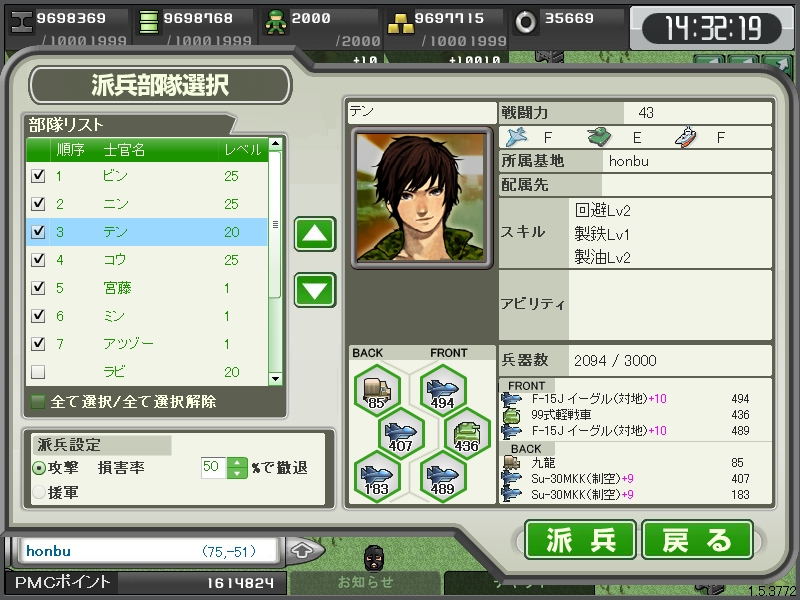
Task: Select the 援軍 reinforcement radio option
Action: click(39, 492)
